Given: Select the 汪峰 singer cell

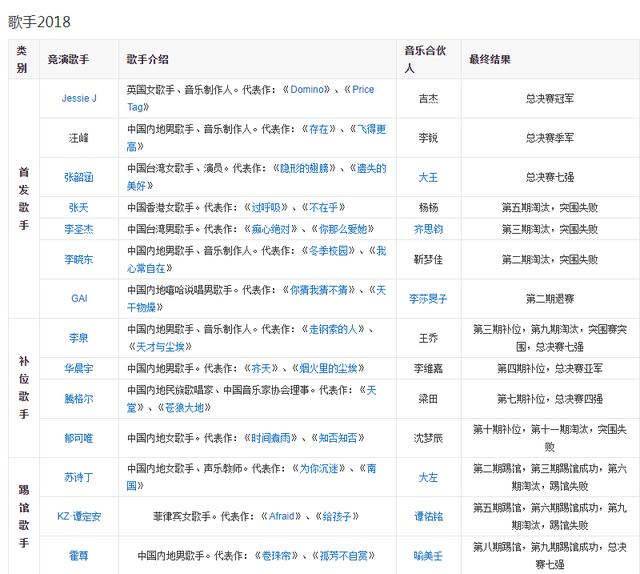Looking at the screenshot, I should (x=78, y=138).
